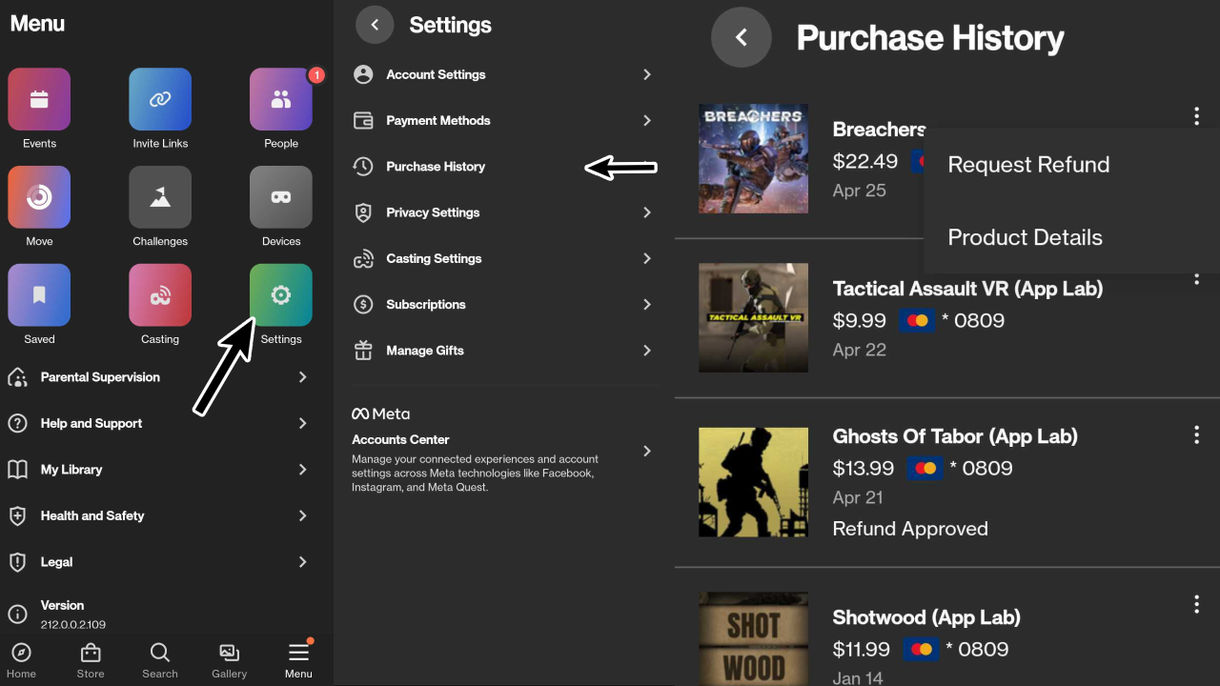1220x686 pixels.
Task: Go to the Search tab
Action: [160, 660]
